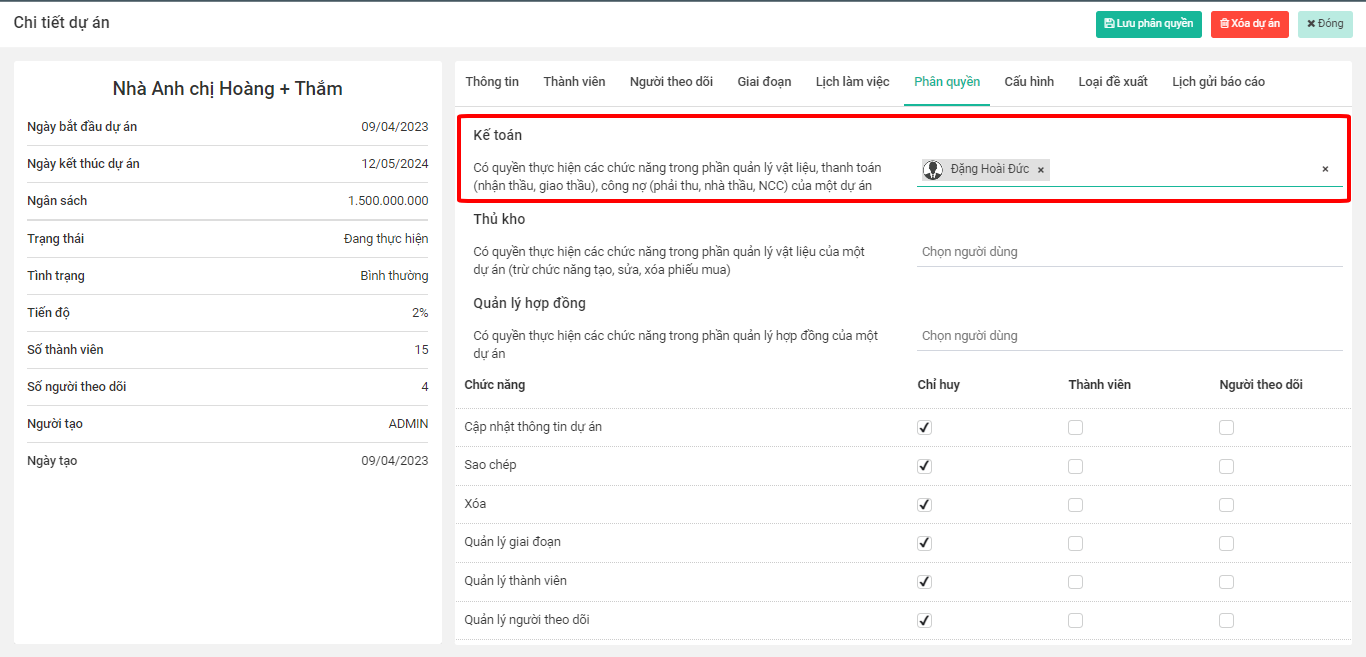Clear all users in Kế toán field
This screenshot has height=657, width=1366.
coord(1325,170)
